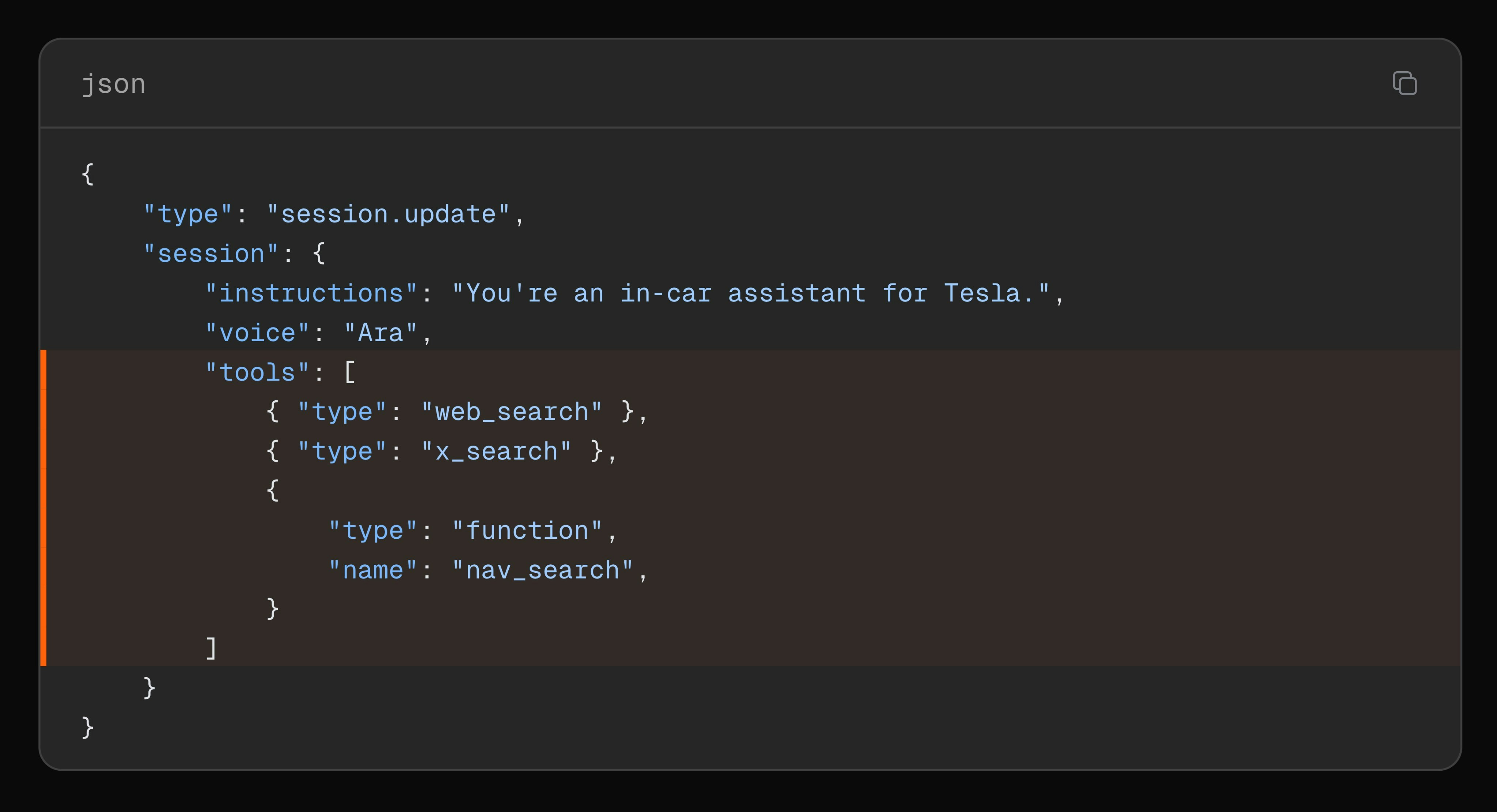Click the orange highlight bar beside tools
1497x812 pixels.
(43, 508)
